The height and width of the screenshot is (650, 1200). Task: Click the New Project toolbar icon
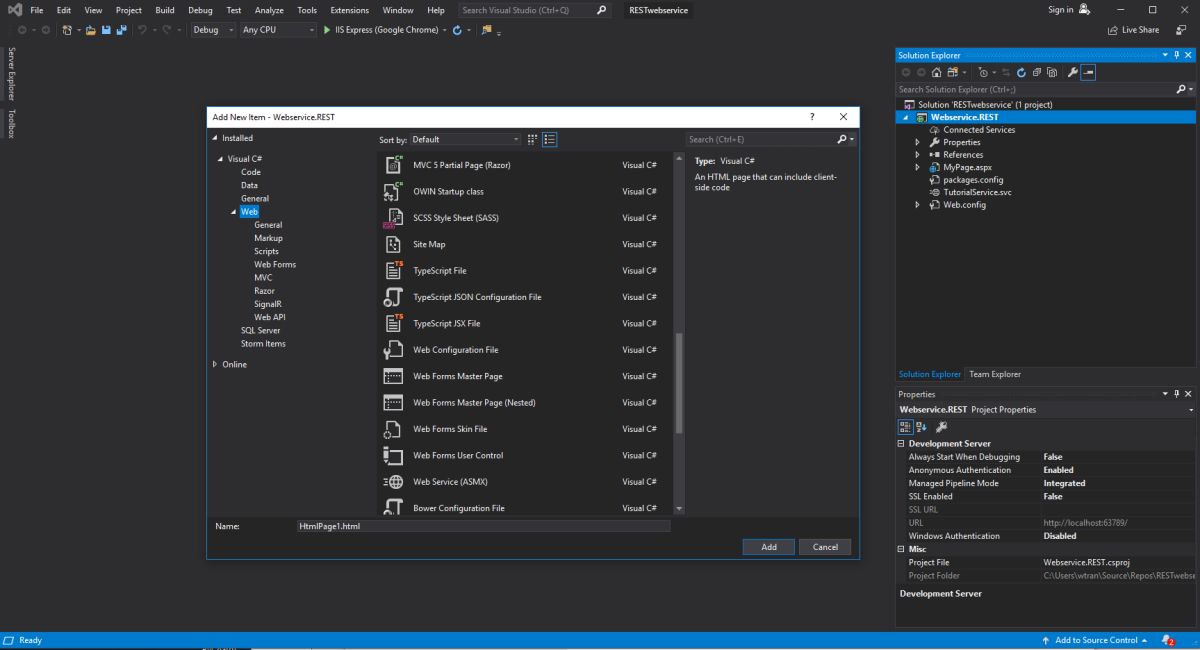68,30
